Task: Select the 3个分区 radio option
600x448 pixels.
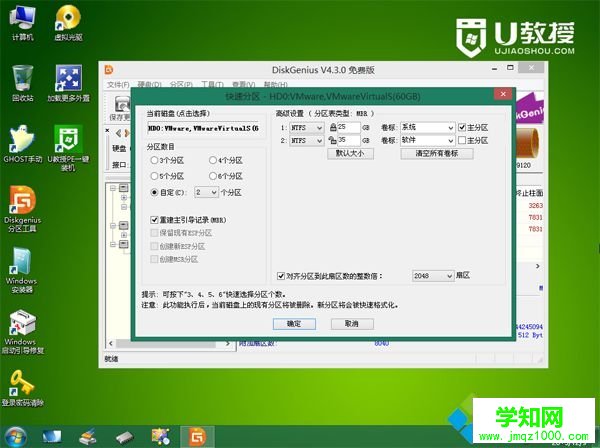Action: 154,160
